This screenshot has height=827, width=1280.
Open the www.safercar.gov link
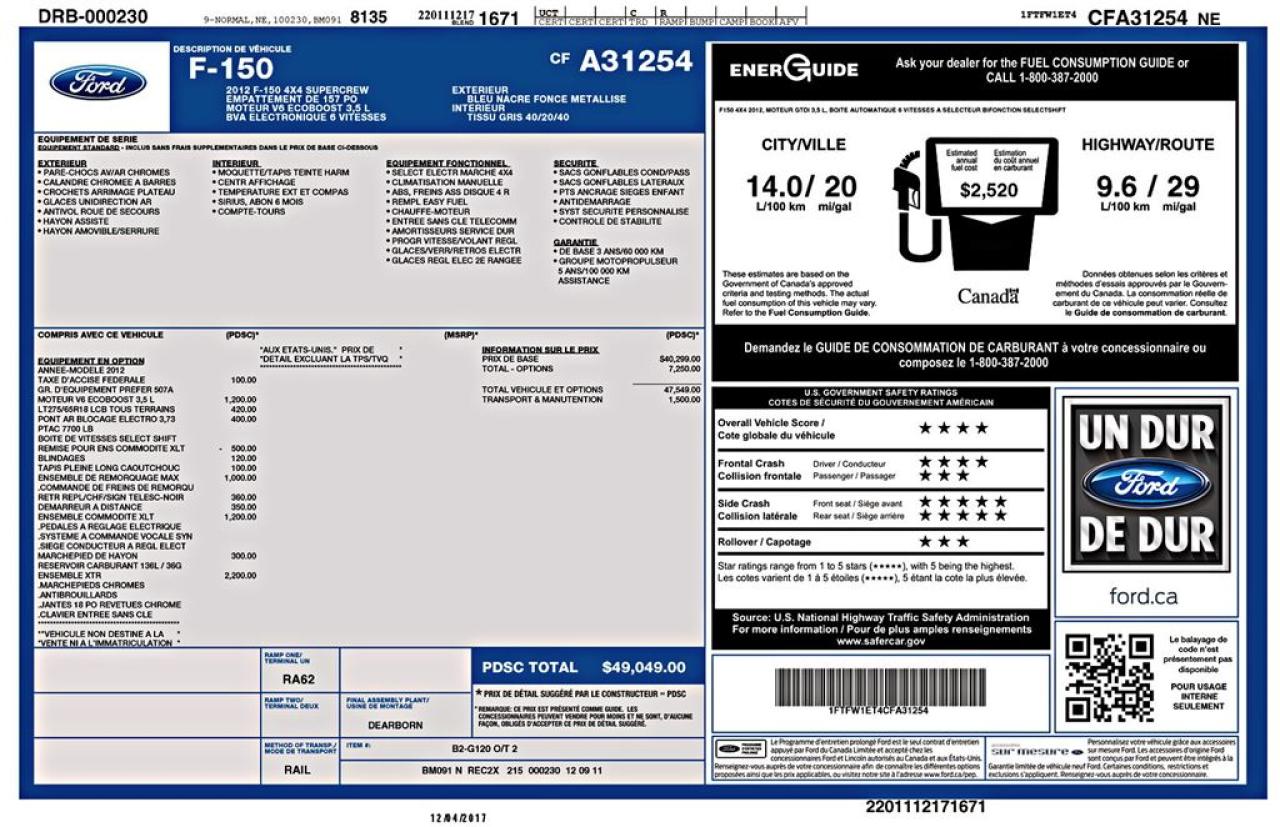pos(880,641)
